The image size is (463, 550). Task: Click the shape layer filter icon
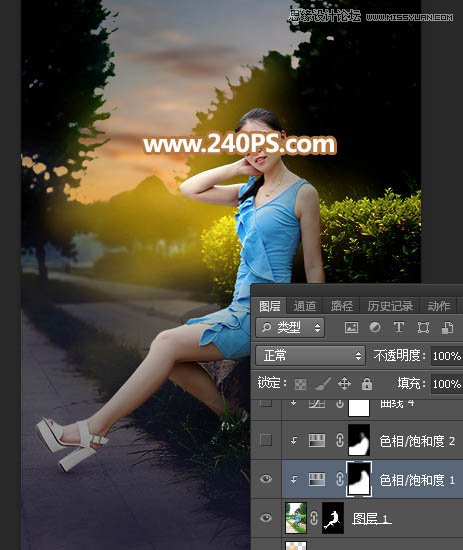coord(423,328)
